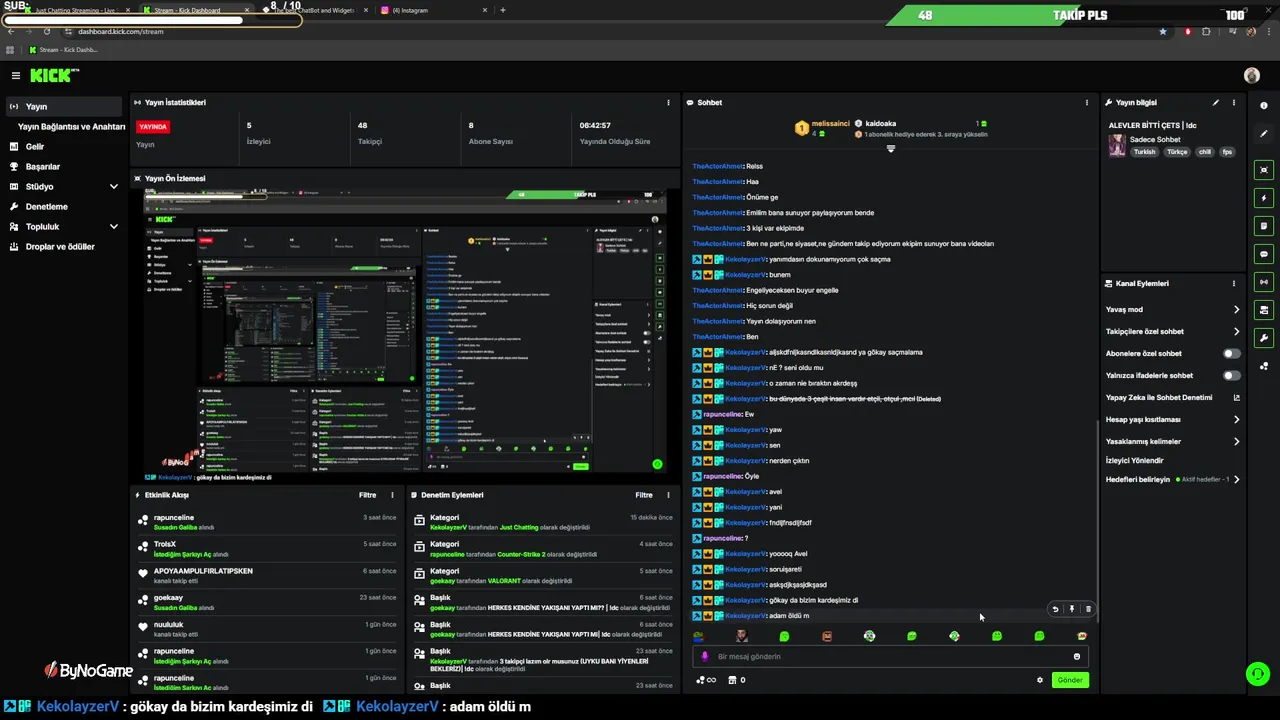Pin the hovered chat message
The image size is (1280, 720).
[x=1072, y=609]
